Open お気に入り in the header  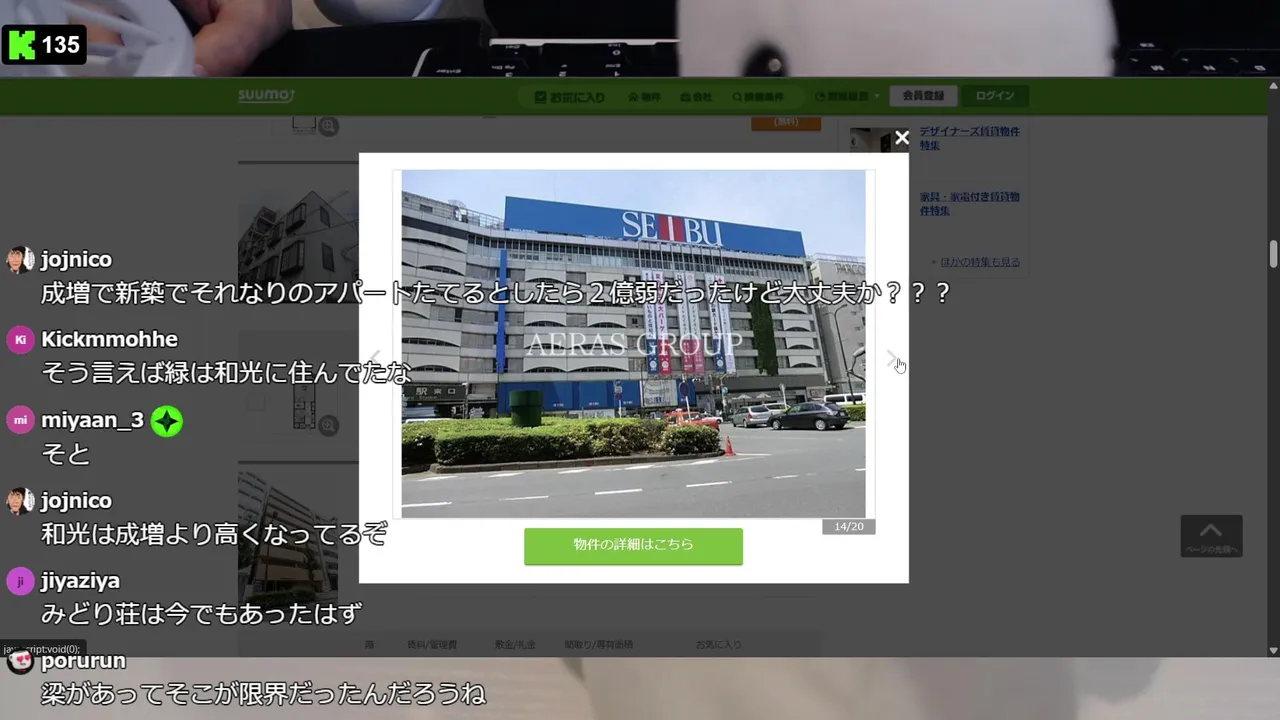[569, 97]
